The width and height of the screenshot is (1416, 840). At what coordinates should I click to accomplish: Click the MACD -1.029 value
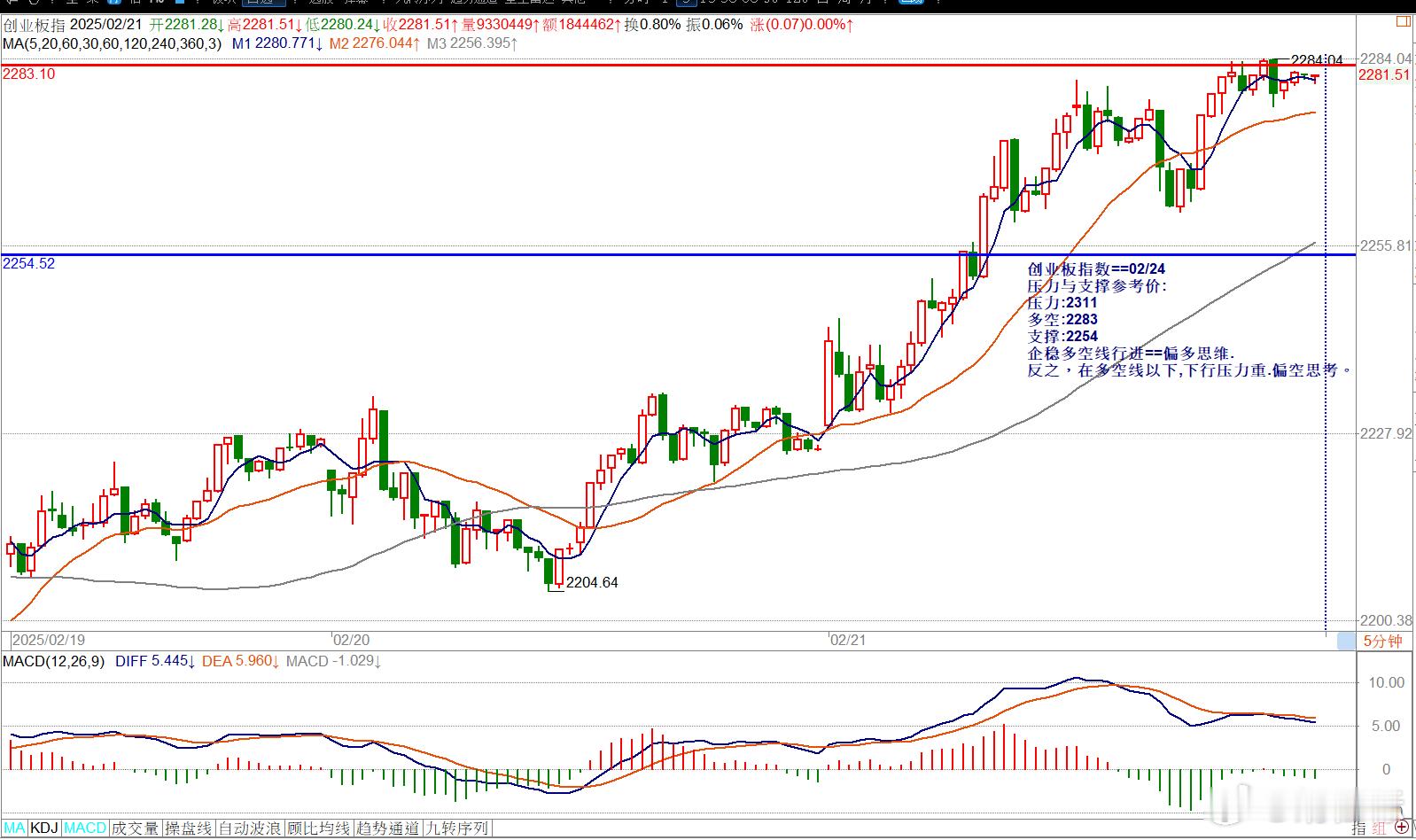pos(334,661)
